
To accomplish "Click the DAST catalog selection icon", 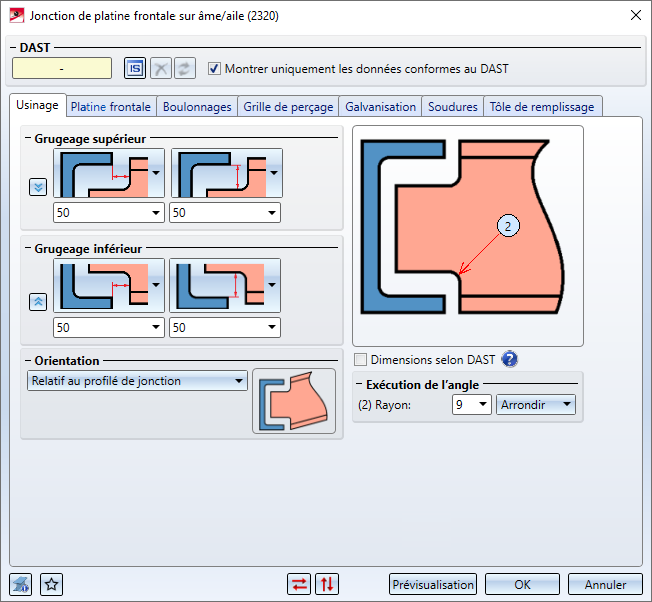I will coord(135,68).
